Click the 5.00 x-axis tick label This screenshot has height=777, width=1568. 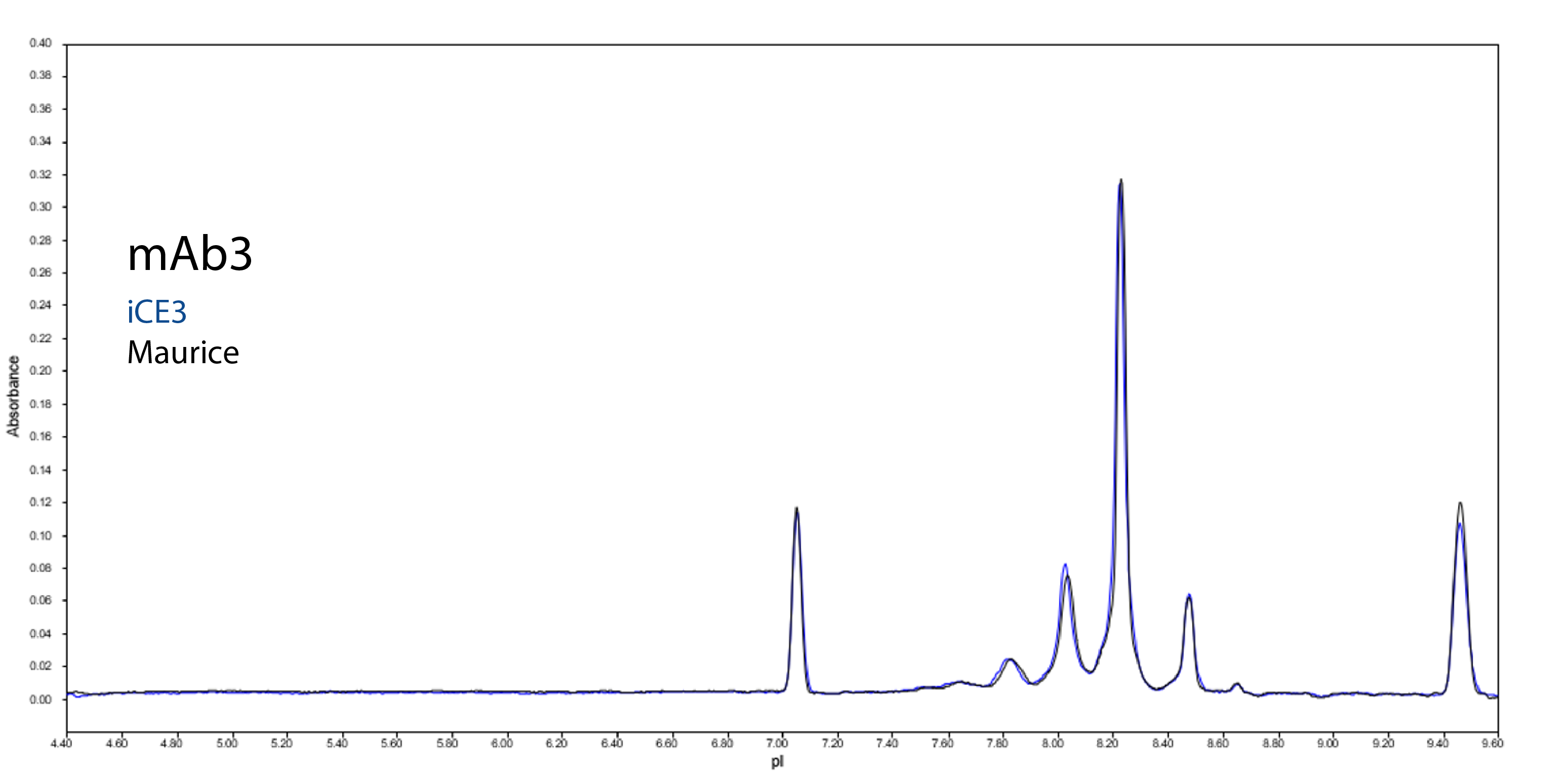click(x=227, y=743)
